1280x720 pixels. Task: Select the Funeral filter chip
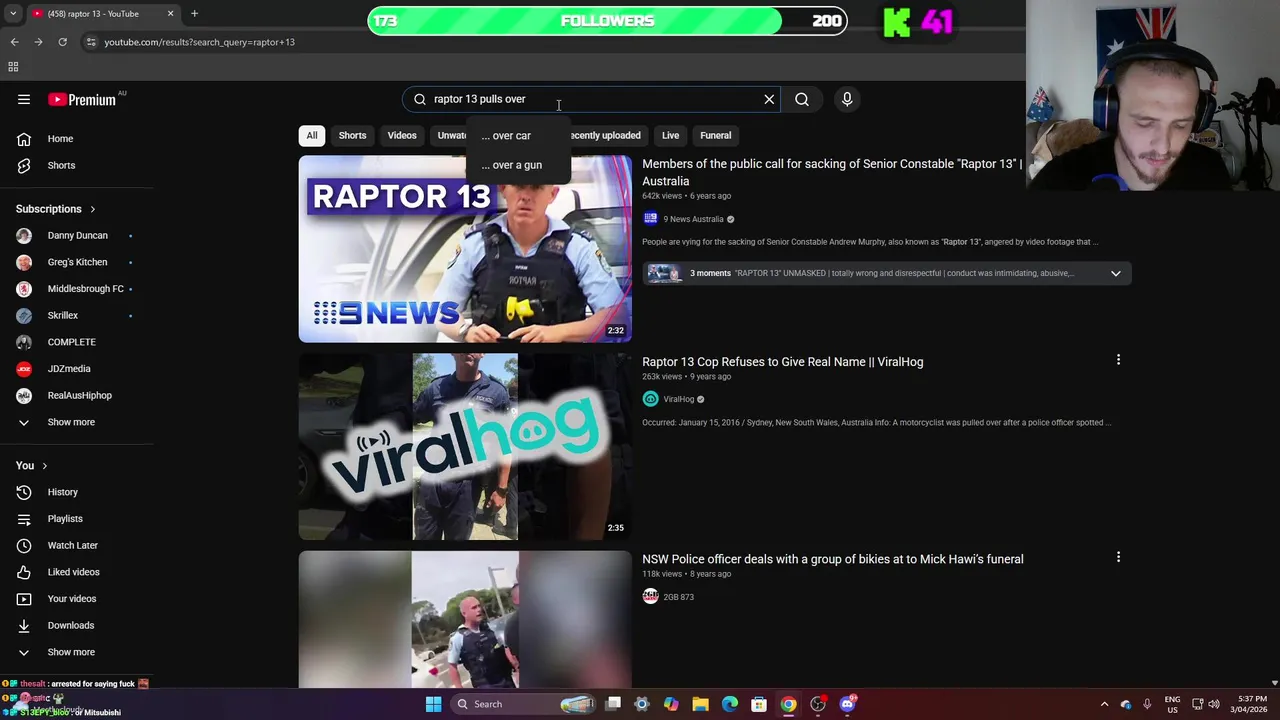tap(716, 135)
